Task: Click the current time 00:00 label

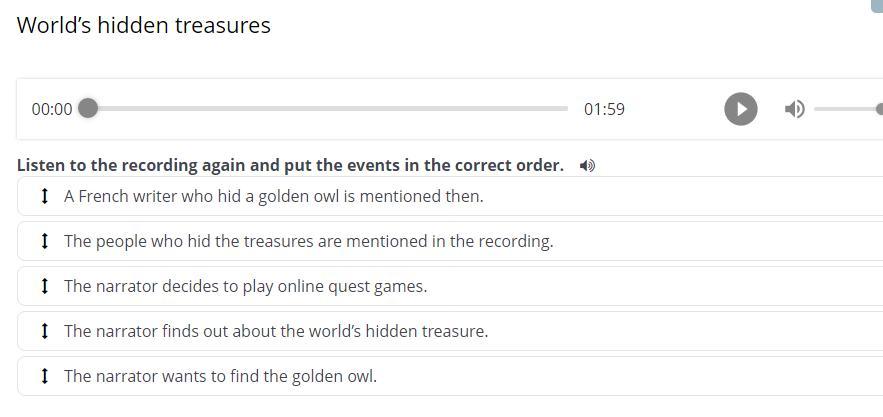Action: click(52, 109)
